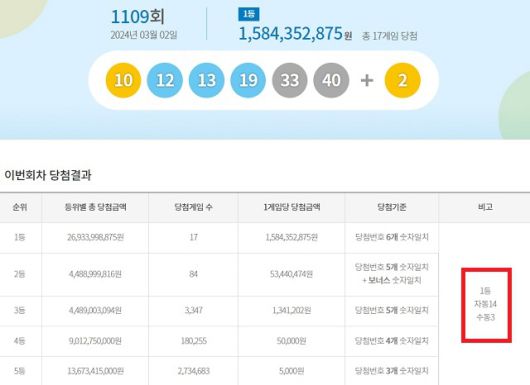Click the 1게임당 당첨금액 column header
Image resolution: width=530 pixels, height=385 pixels.
292,207
